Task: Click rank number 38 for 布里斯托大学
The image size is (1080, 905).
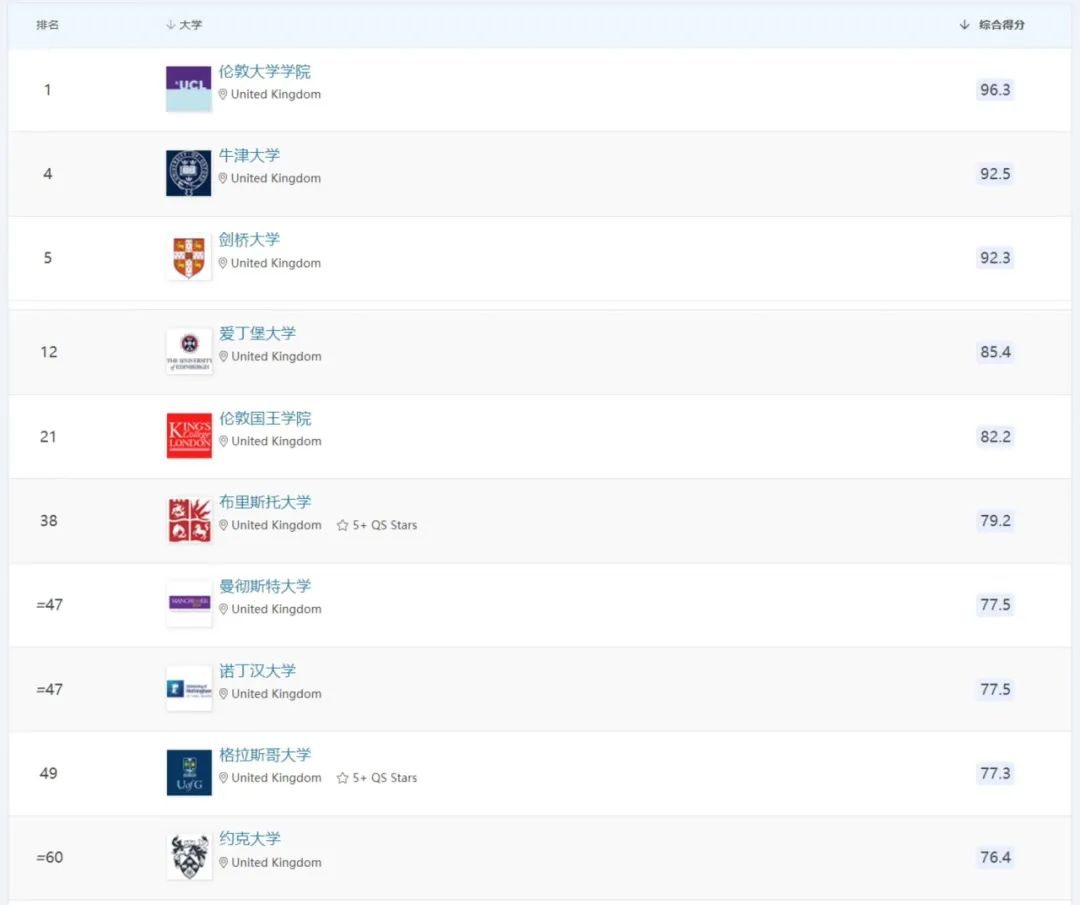Action: 49,521
